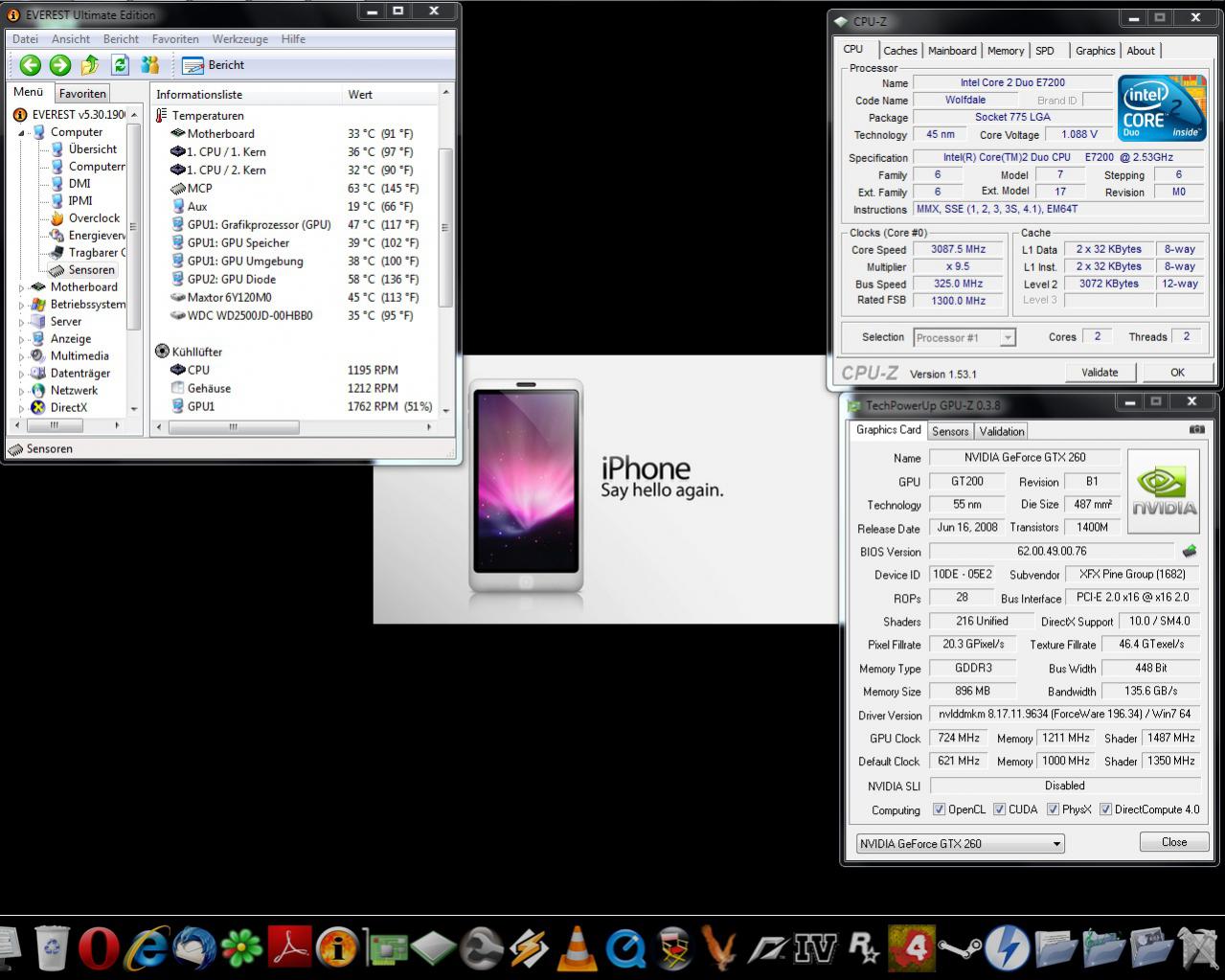Click the EVEREST orange info dock icon
The height and width of the screenshot is (980, 1225).
coord(337,949)
